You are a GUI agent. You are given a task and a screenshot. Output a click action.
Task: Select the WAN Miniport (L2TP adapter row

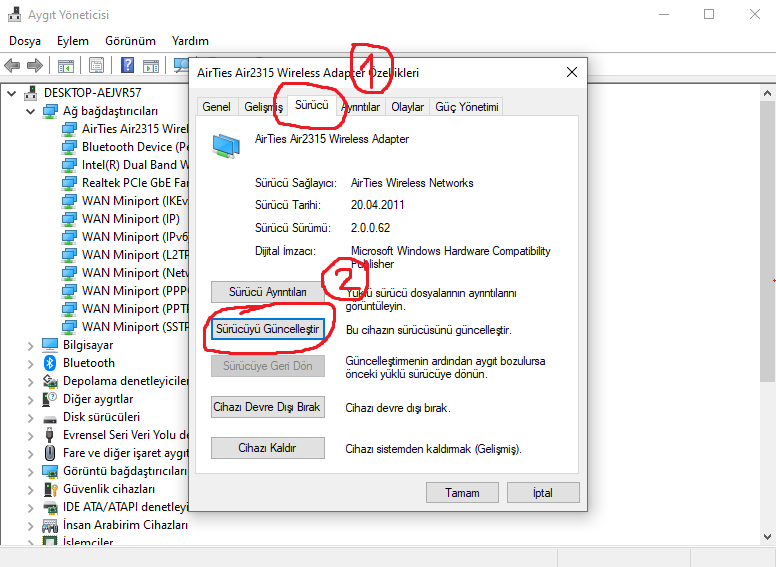(x=125, y=255)
